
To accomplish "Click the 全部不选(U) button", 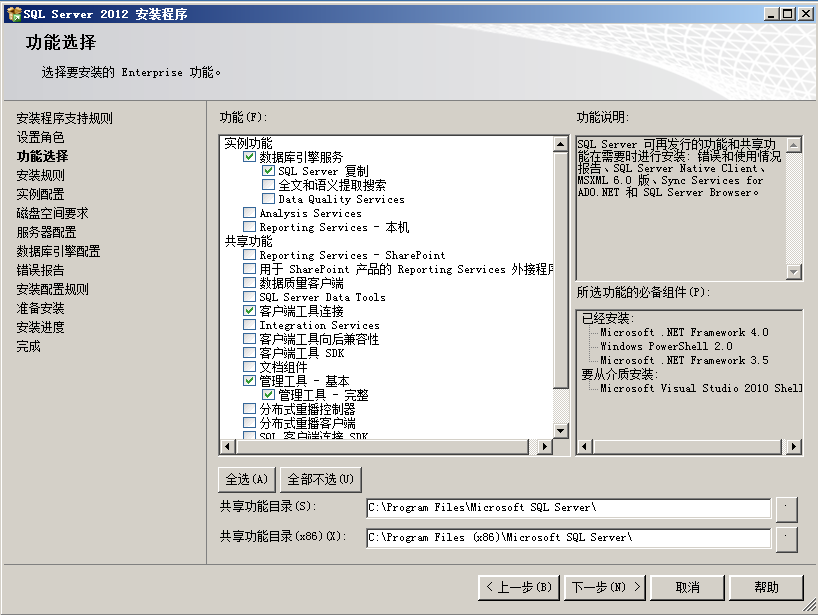I will point(320,479).
